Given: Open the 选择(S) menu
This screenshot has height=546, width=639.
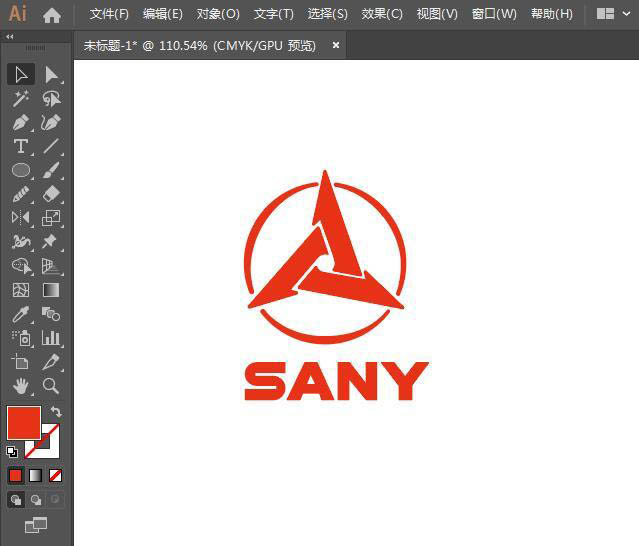Looking at the screenshot, I should pos(328,14).
